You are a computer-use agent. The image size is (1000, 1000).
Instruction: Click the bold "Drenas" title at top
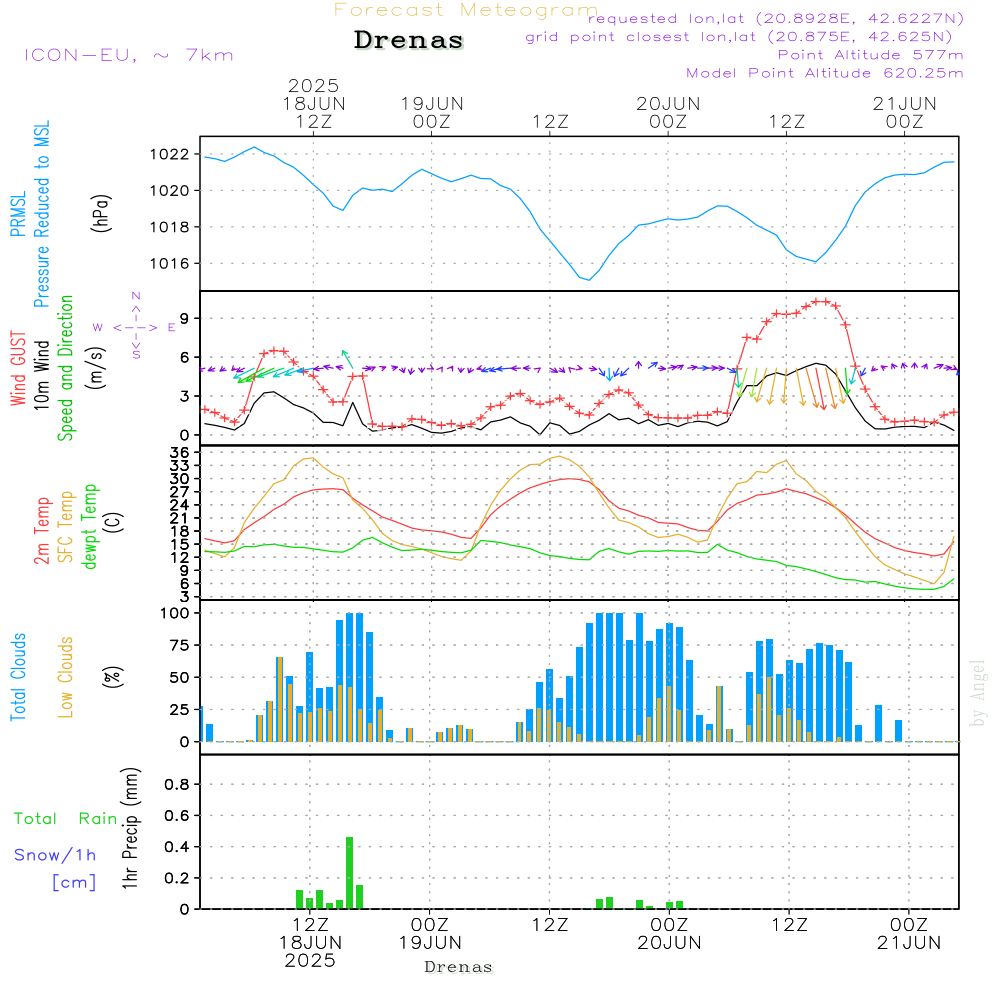(x=409, y=41)
